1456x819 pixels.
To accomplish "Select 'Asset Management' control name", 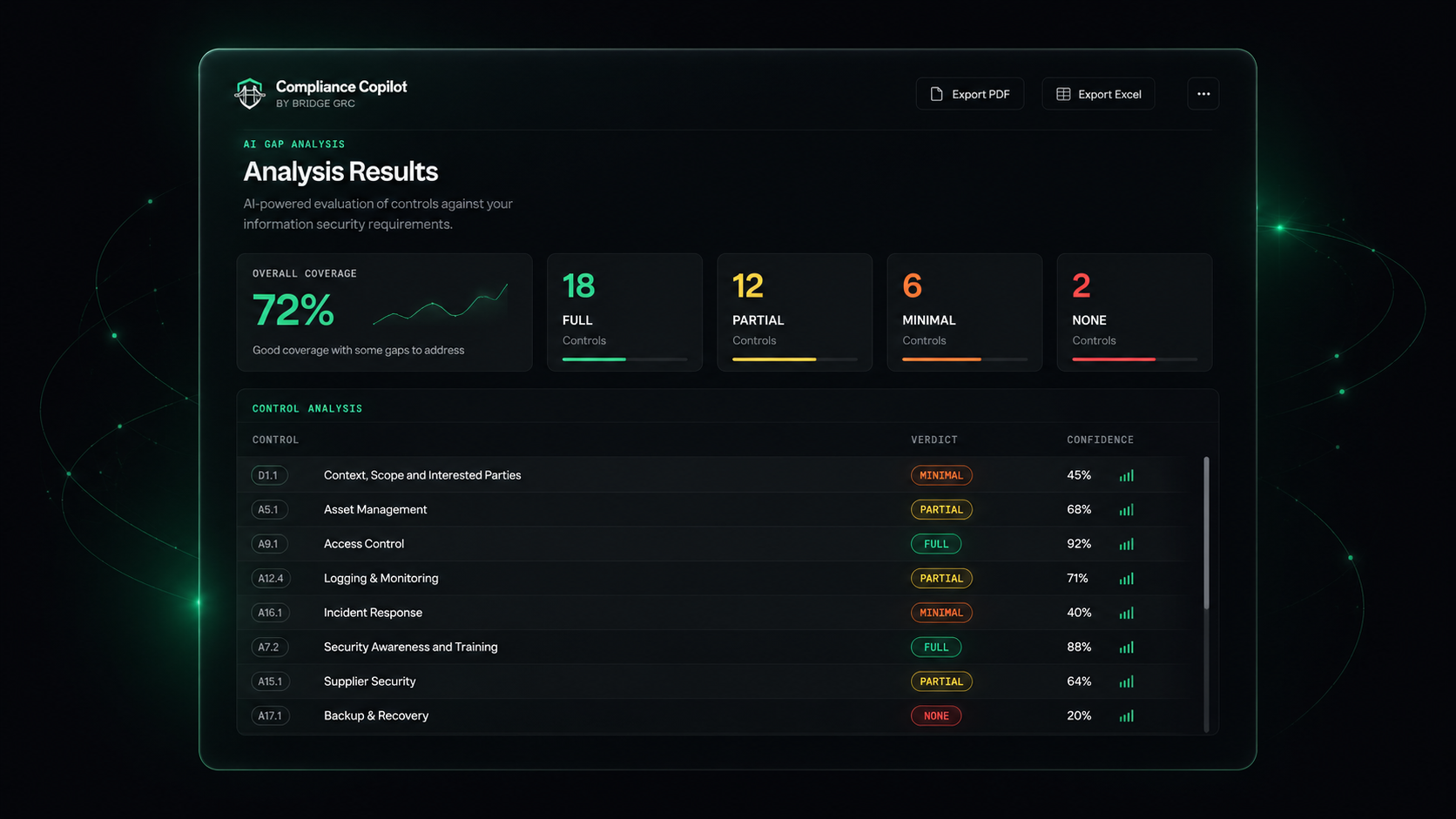I will point(375,509).
